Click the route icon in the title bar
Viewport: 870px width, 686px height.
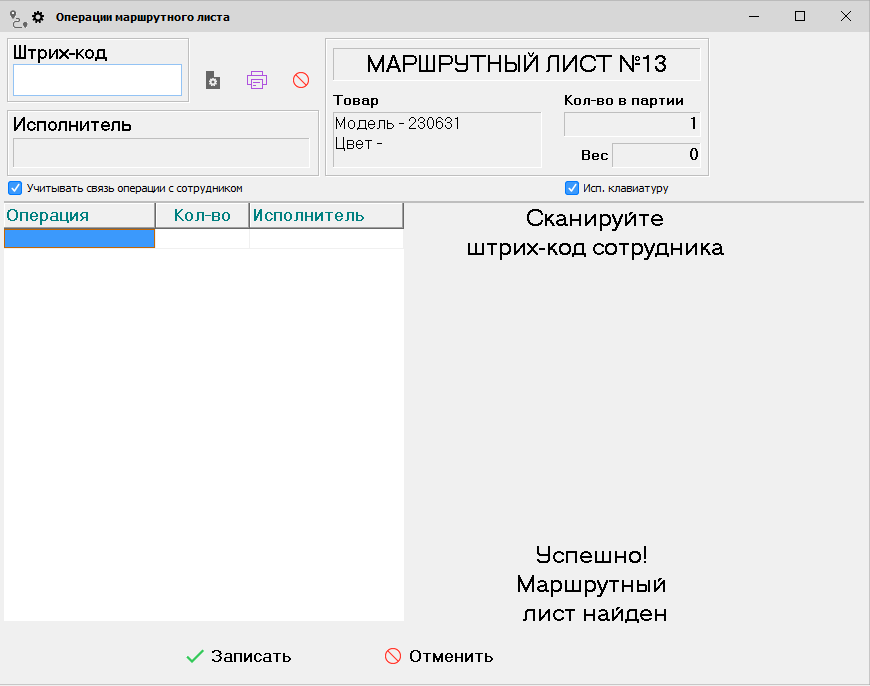point(18,19)
